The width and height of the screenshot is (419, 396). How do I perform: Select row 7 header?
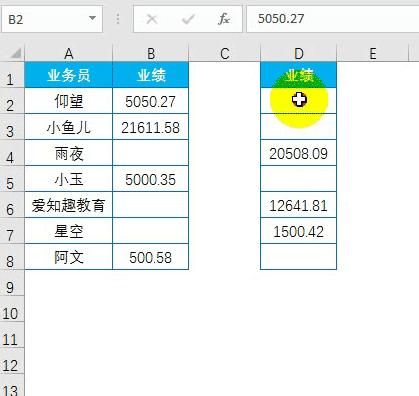tap(12, 231)
